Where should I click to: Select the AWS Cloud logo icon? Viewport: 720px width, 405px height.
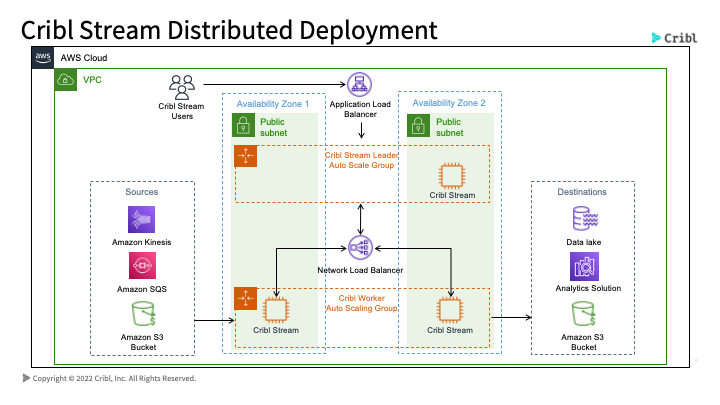(x=43, y=58)
